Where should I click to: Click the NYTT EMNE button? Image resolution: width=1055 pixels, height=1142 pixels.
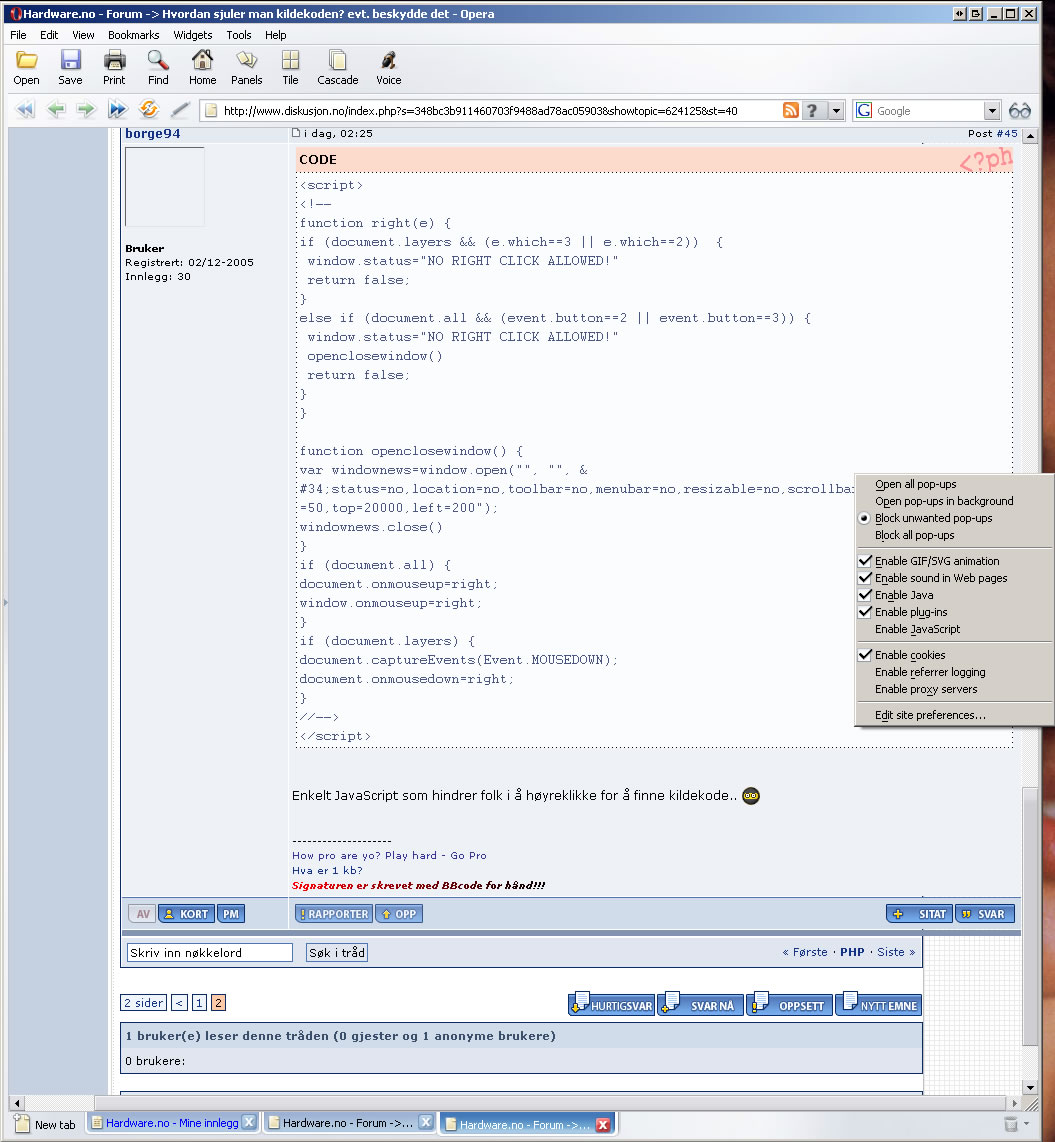[x=879, y=1005]
